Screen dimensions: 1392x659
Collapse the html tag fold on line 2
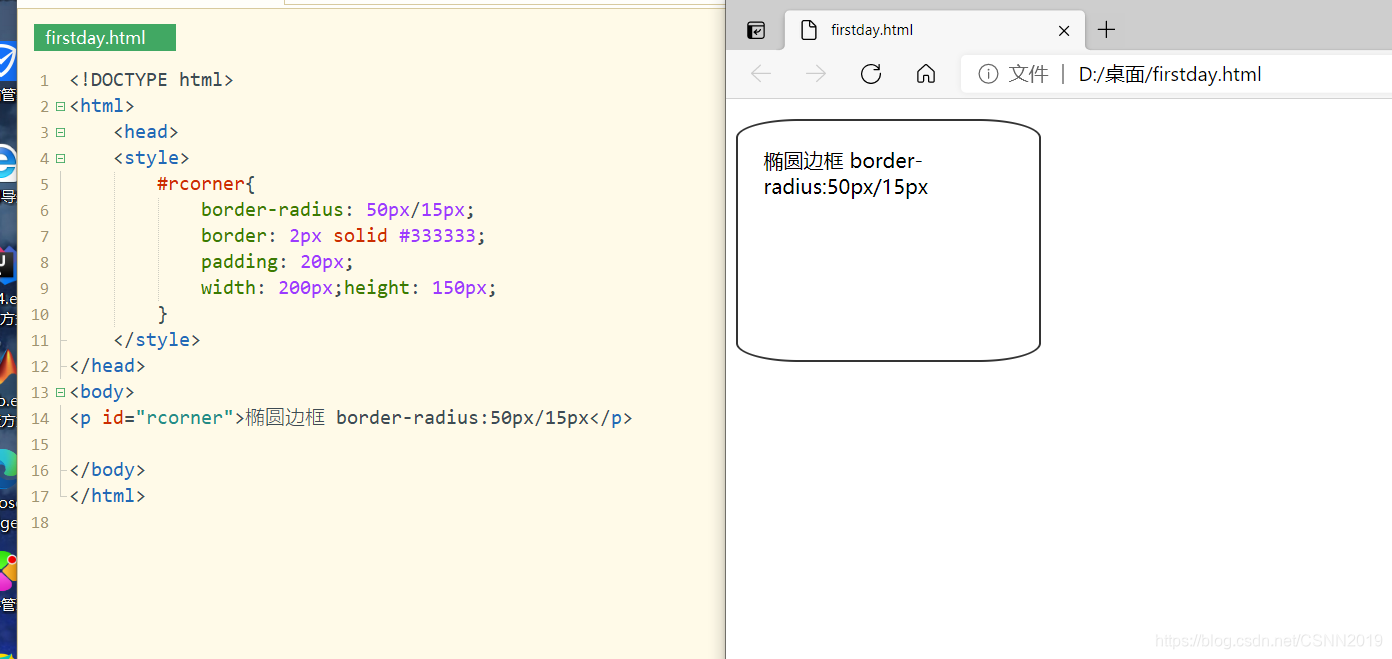(x=61, y=106)
